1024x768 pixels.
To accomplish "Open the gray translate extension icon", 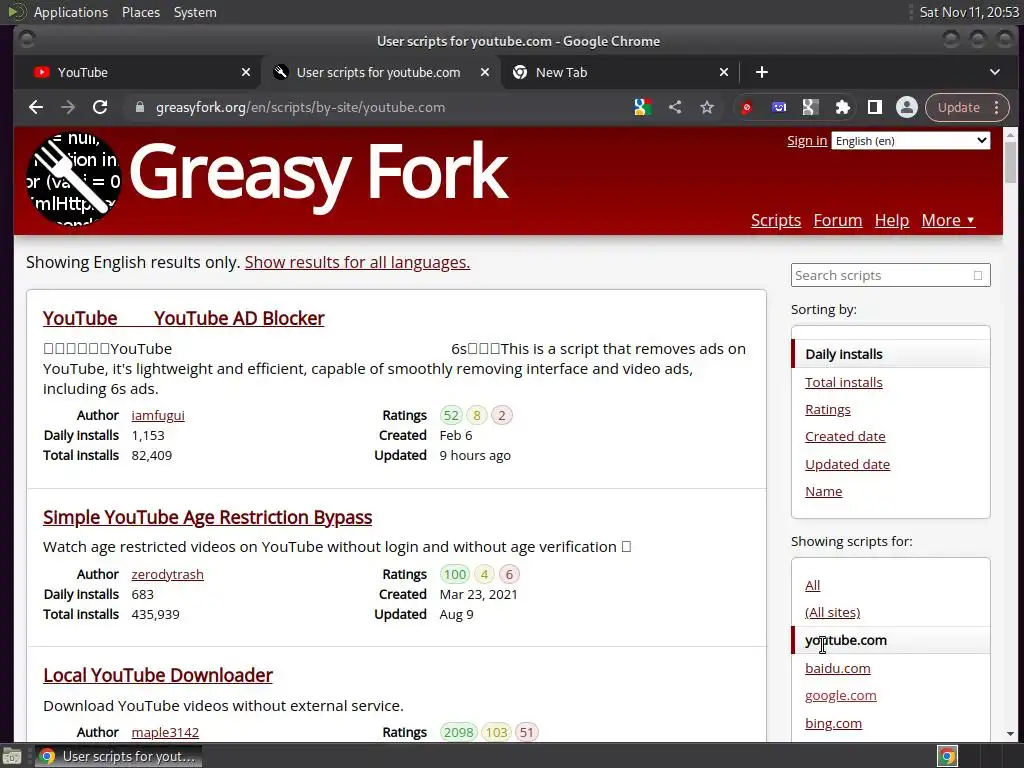I will [810, 107].
